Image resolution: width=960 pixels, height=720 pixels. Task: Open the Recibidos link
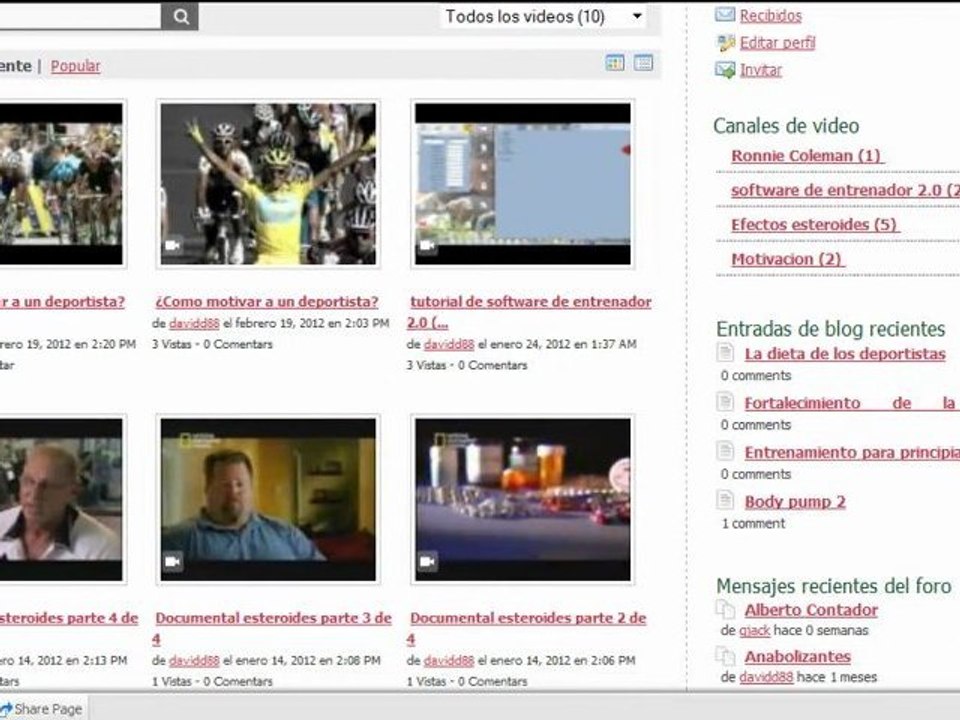771,16
